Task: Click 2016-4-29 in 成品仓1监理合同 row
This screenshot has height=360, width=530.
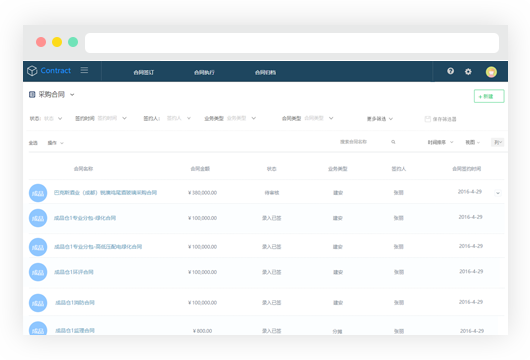Action: [472, 331]
